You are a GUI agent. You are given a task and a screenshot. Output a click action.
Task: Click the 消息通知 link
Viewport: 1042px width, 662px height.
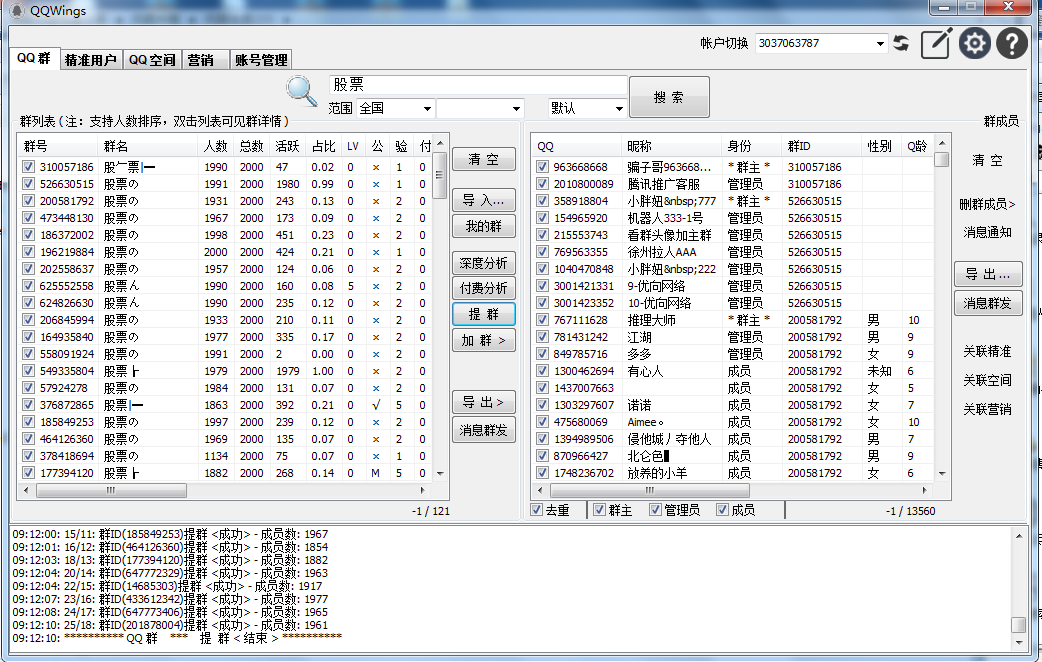point(987,232)
